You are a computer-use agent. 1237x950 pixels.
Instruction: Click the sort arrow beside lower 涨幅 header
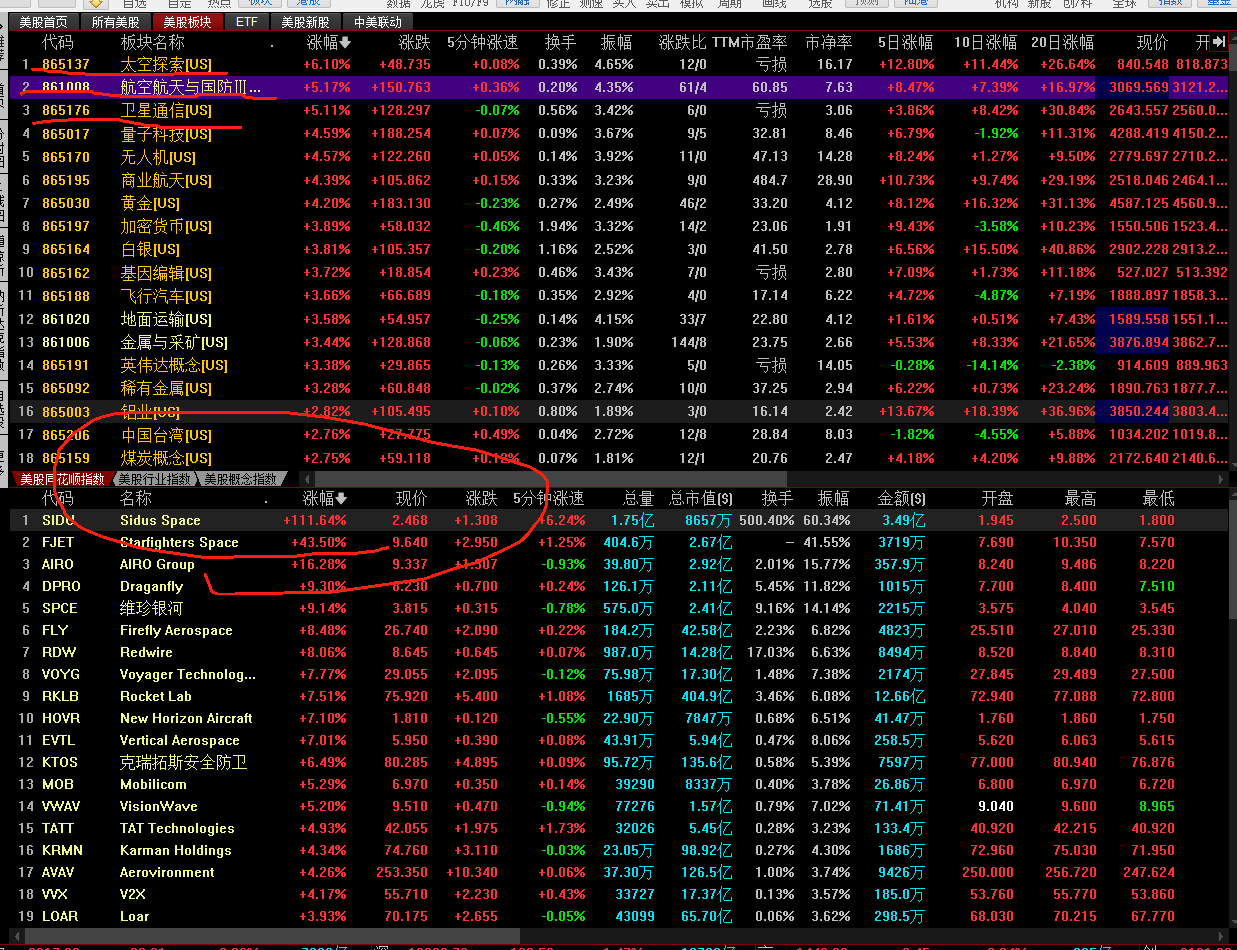pos(342,499)
